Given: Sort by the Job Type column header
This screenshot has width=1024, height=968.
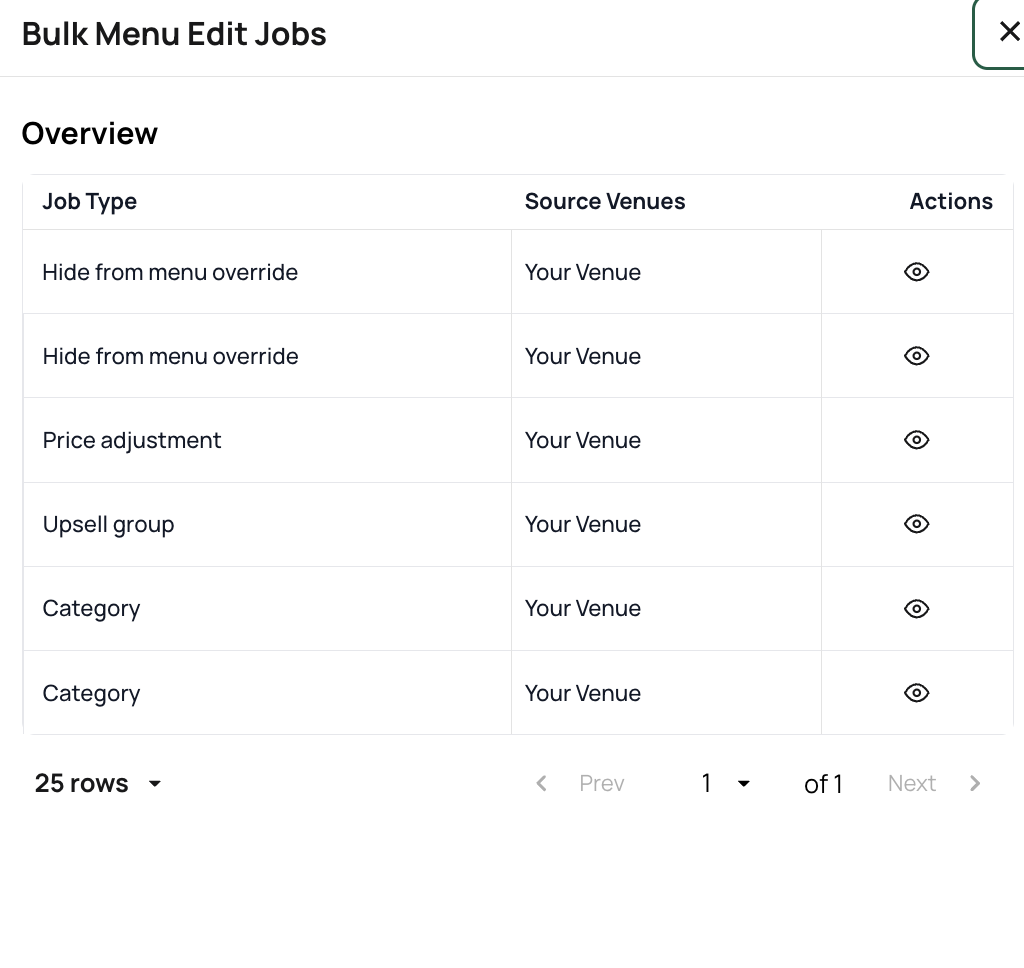Looking at the screenshot, I should [90, 202].
